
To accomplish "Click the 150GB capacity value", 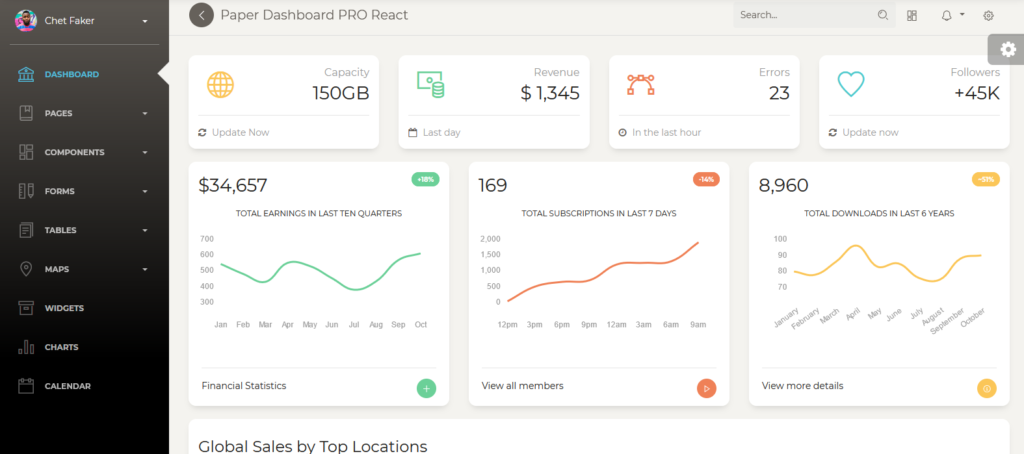I will (x=341, y=93).
